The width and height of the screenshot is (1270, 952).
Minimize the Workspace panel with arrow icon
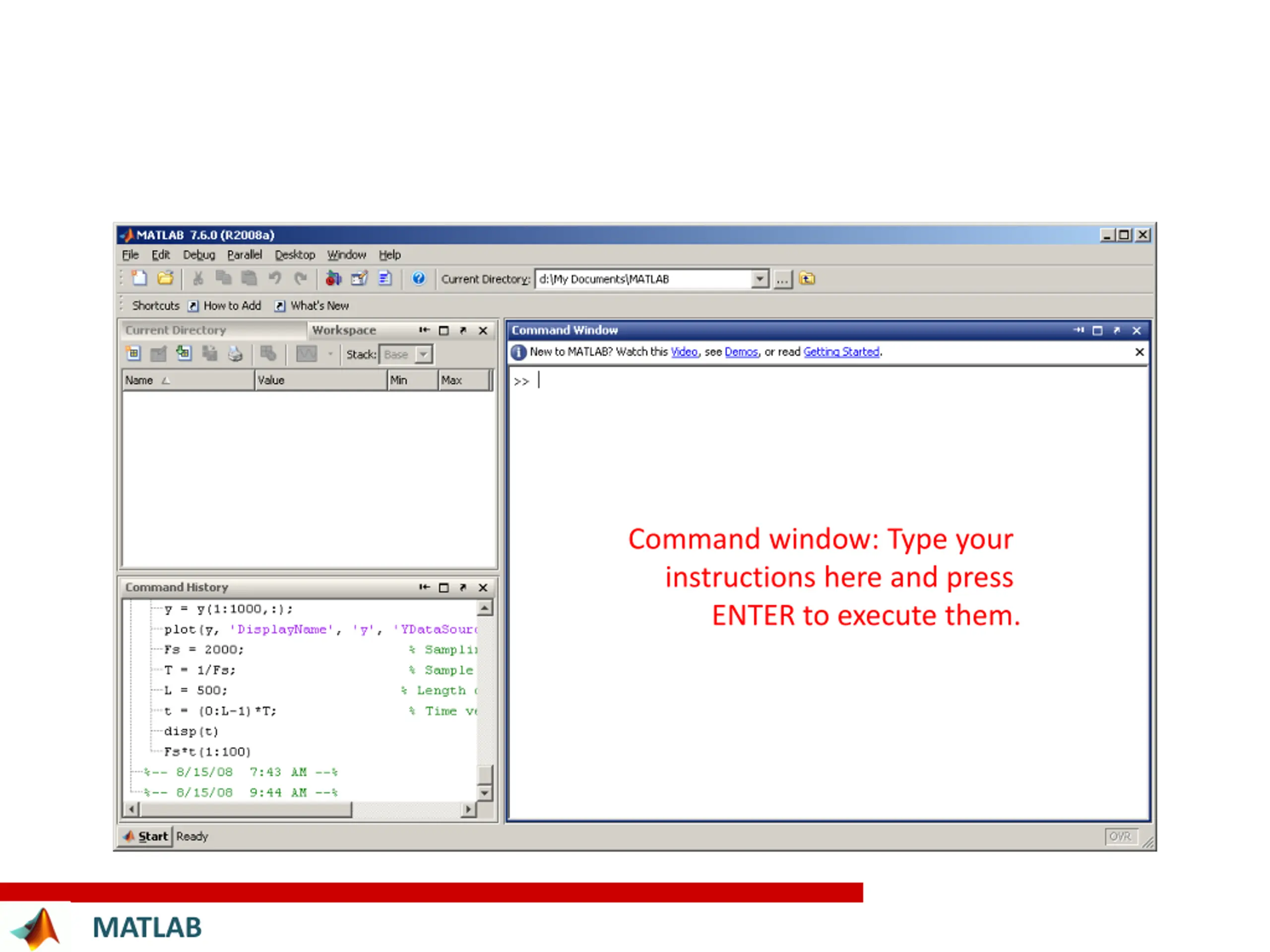424,331
